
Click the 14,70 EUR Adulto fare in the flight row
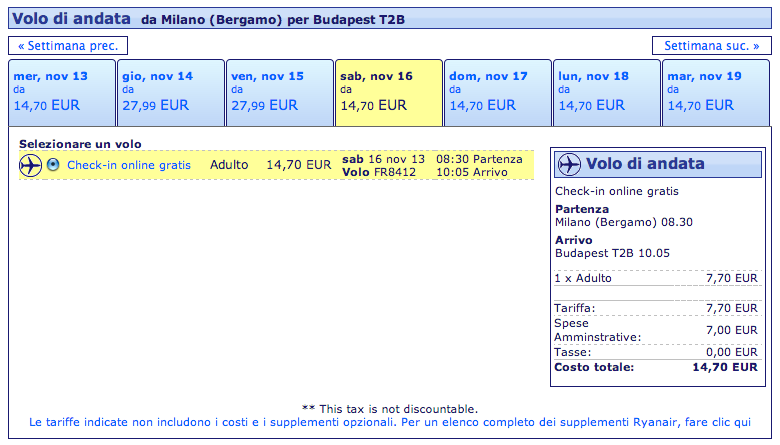(298, 165)
